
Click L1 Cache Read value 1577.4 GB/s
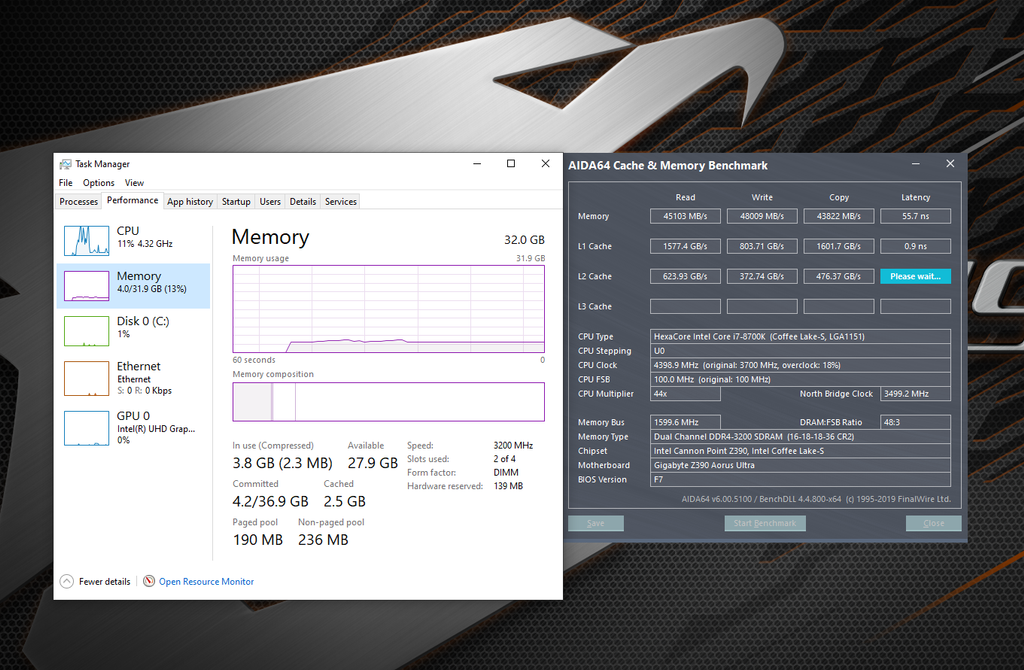click(x=685, y=246)
